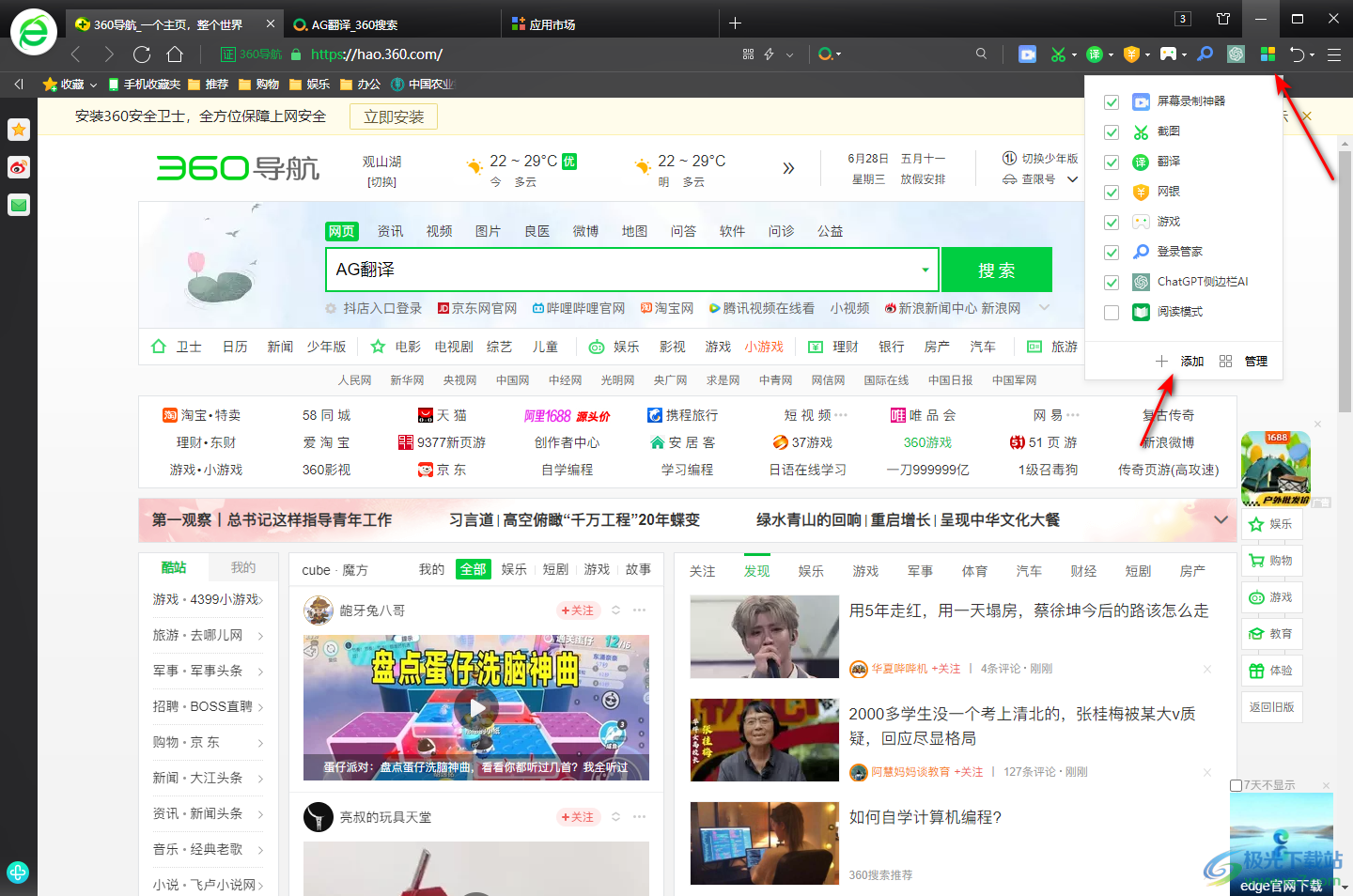Open Weibo icon in sidebar

point(19,167)
